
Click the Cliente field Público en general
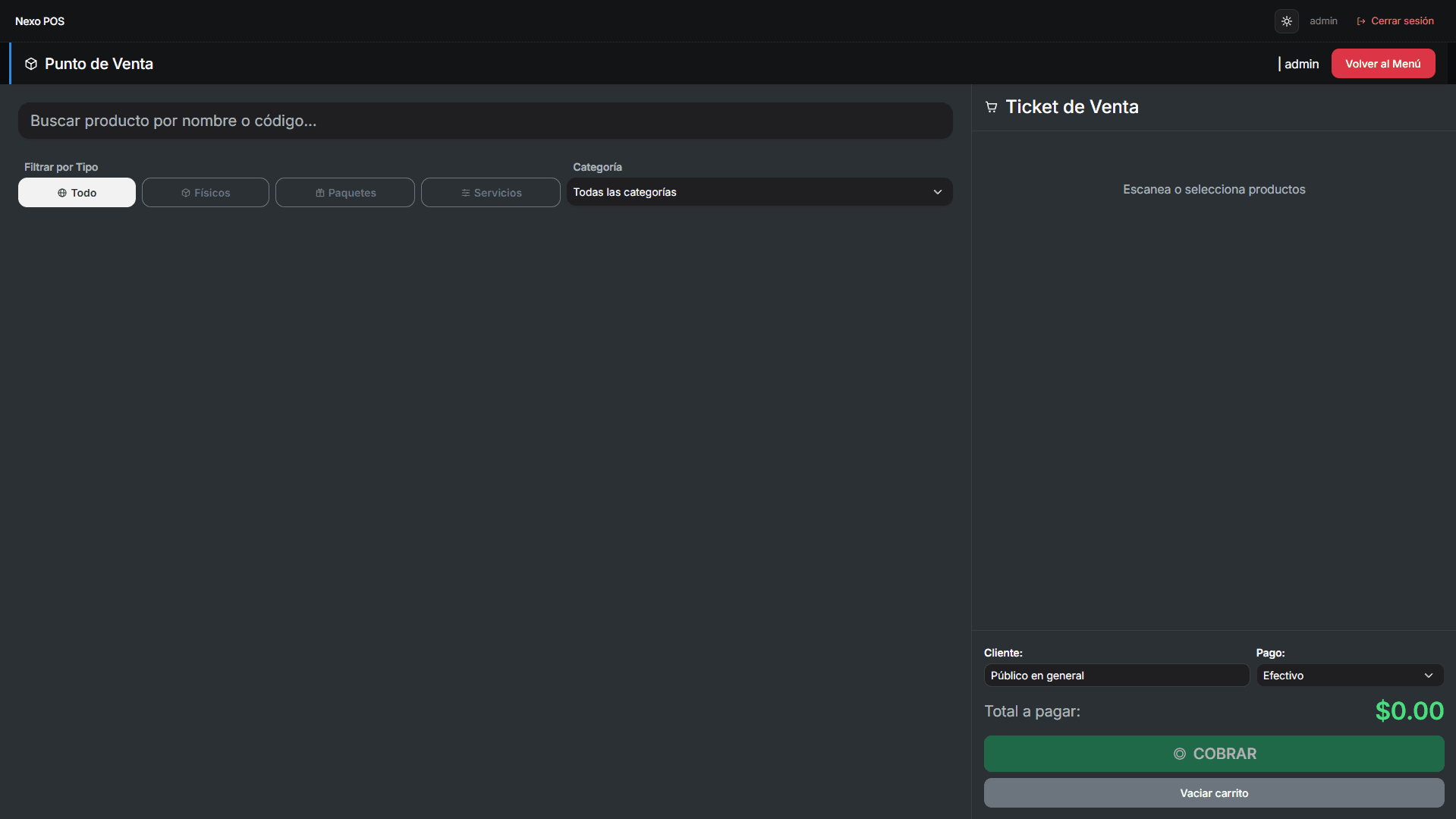click(x=1116, y=676)
